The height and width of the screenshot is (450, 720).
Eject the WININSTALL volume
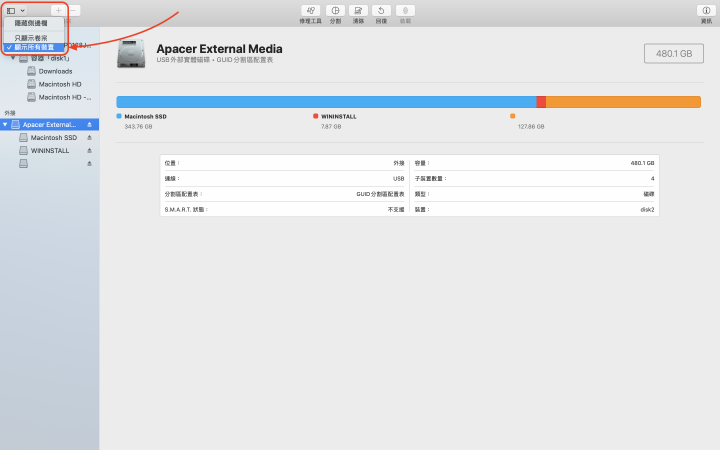coord(90,150)
